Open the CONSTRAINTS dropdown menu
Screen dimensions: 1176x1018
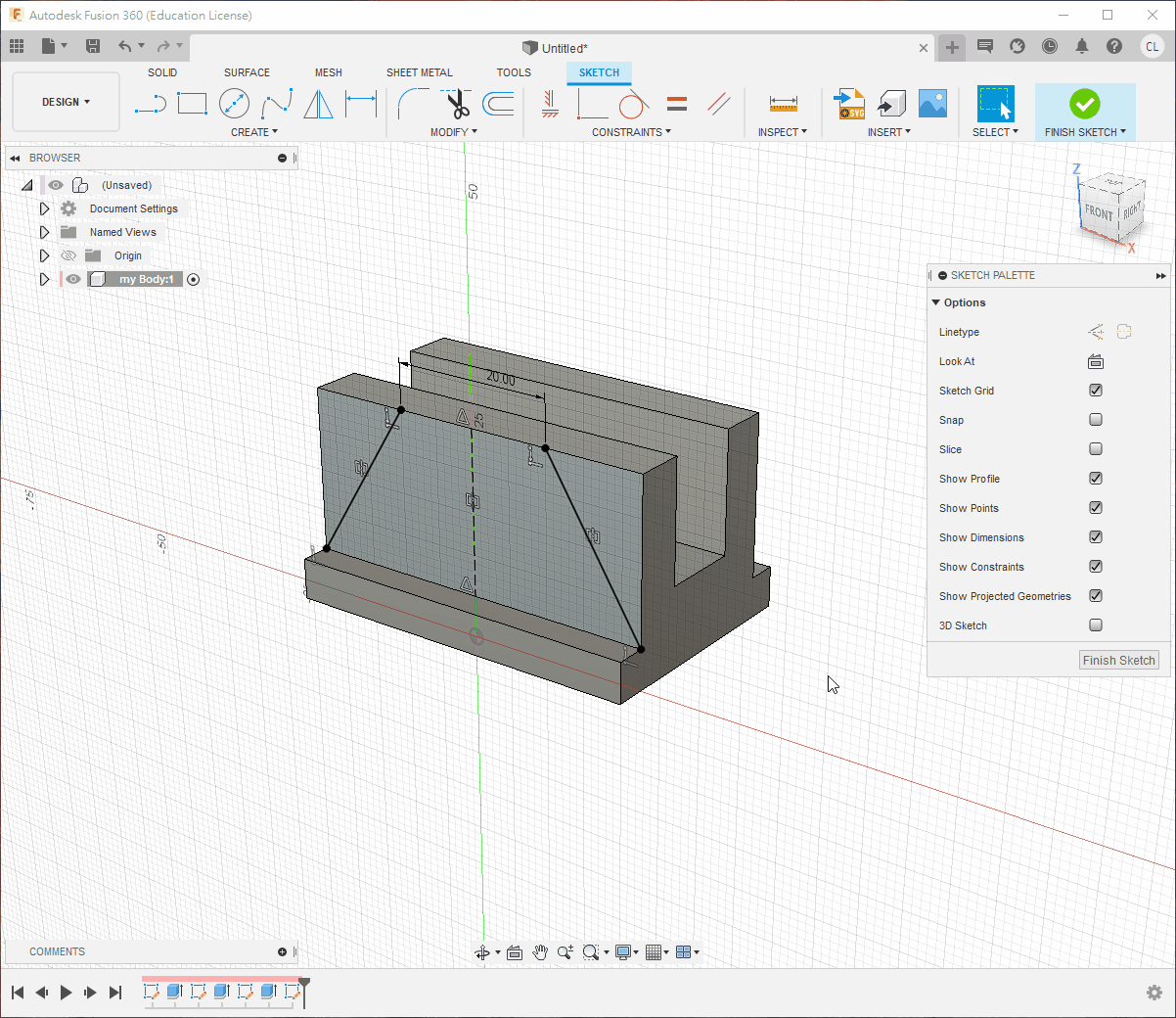click(x=631, y=132)
